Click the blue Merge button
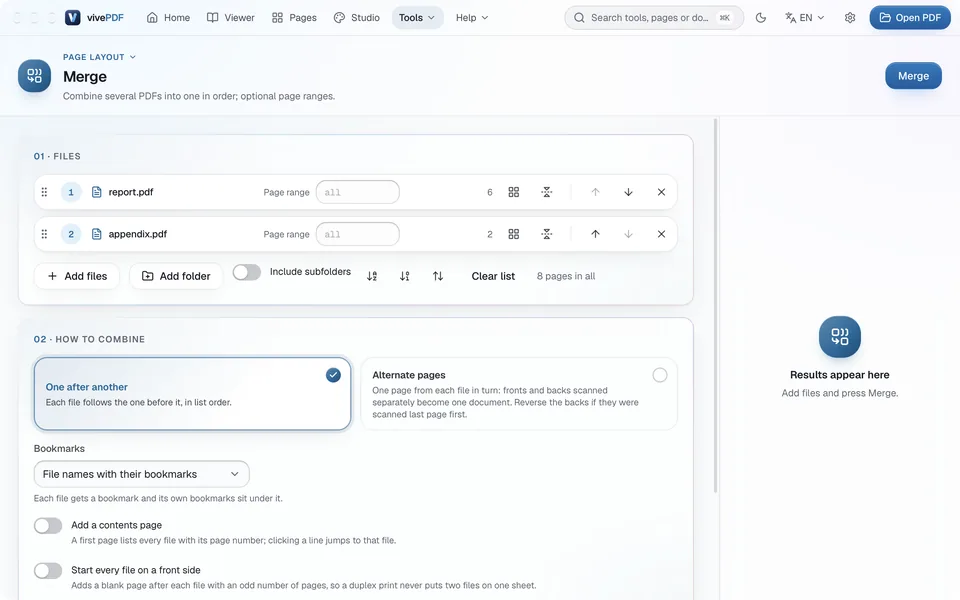 (x=913, y=76)
